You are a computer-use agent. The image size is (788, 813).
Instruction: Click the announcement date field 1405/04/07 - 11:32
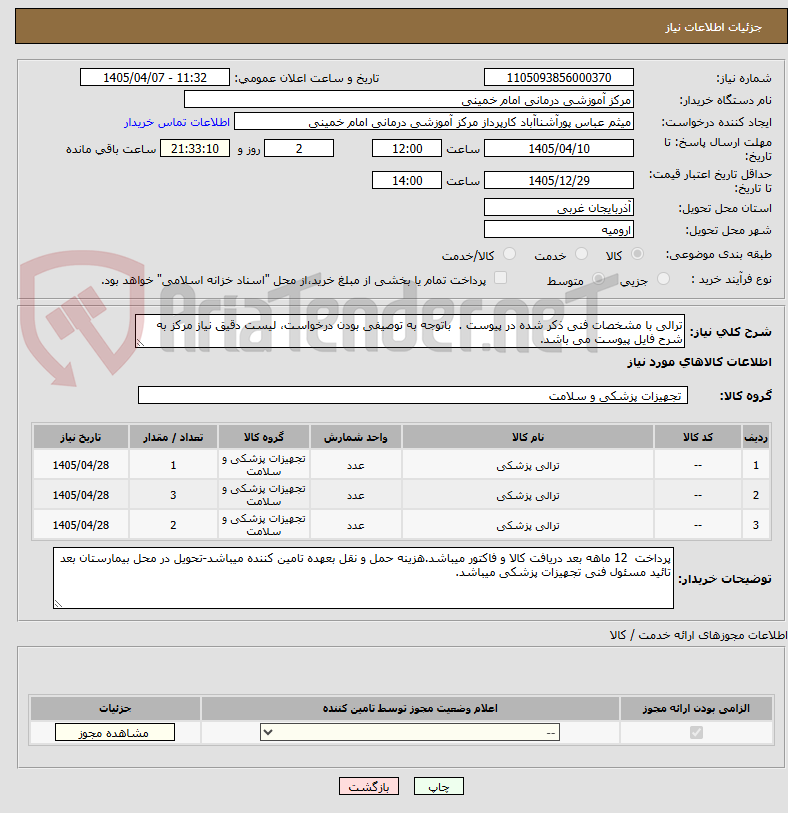pyautogui.click(x=155, y=77)
